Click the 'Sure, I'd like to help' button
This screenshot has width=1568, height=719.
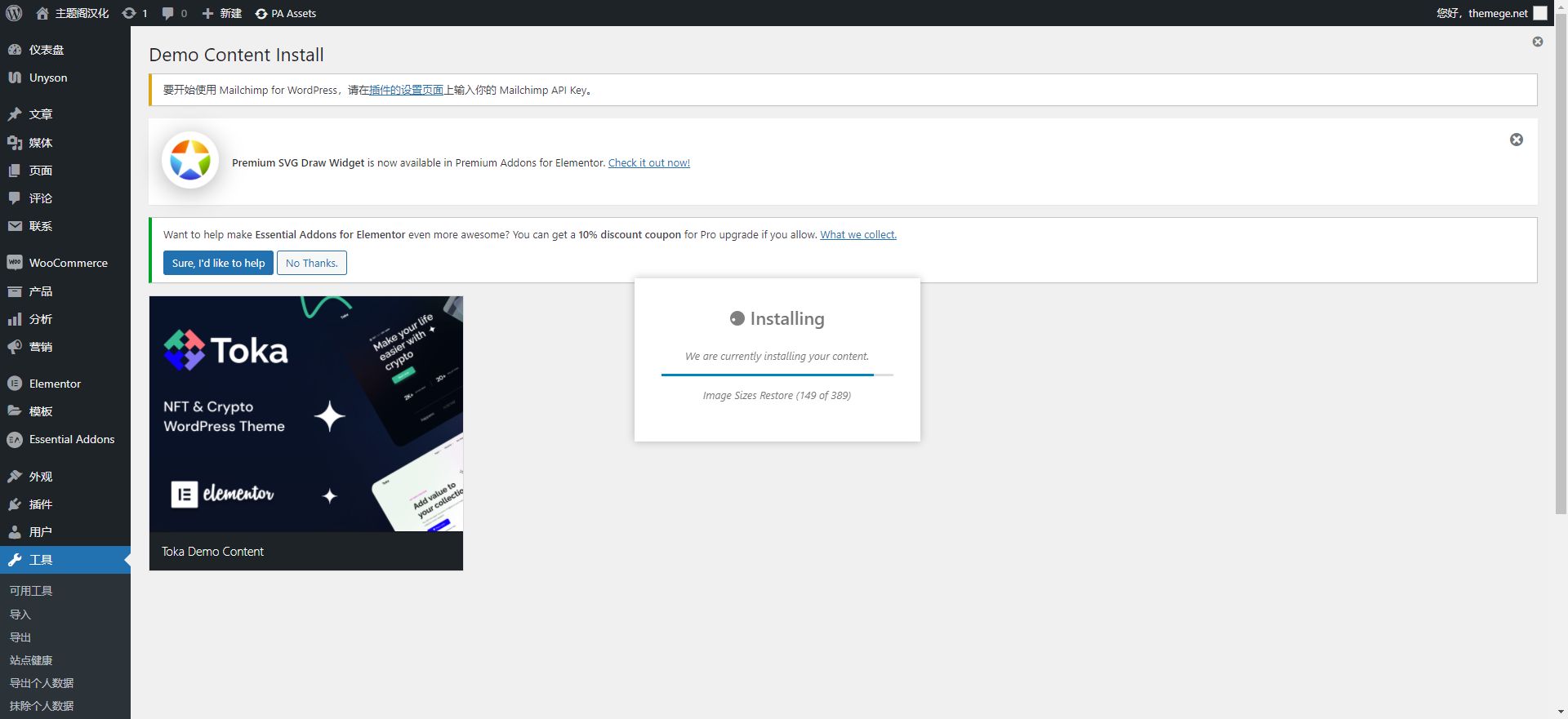tap(218, 263)
